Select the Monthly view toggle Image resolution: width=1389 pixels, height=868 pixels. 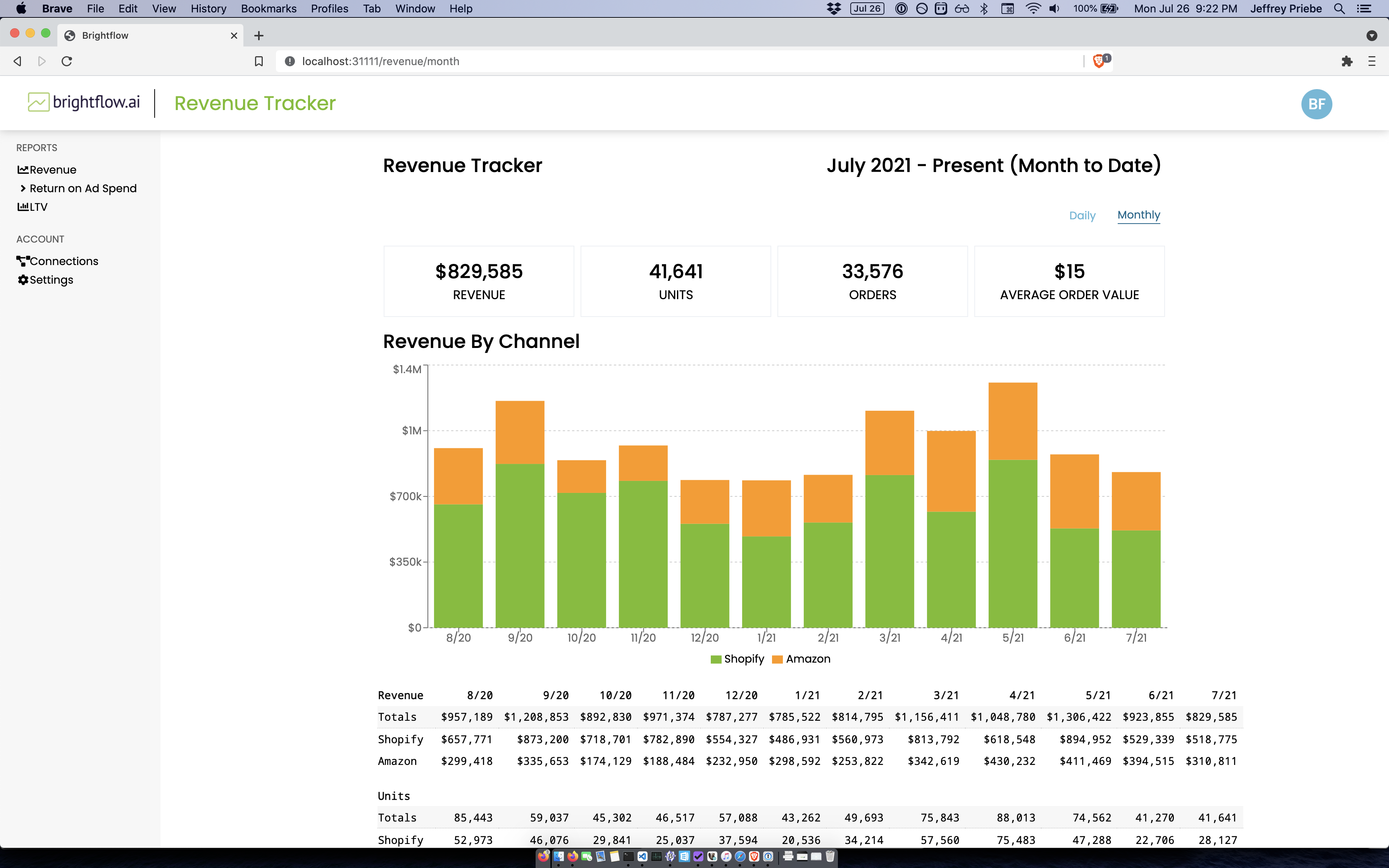[1138, 215]
